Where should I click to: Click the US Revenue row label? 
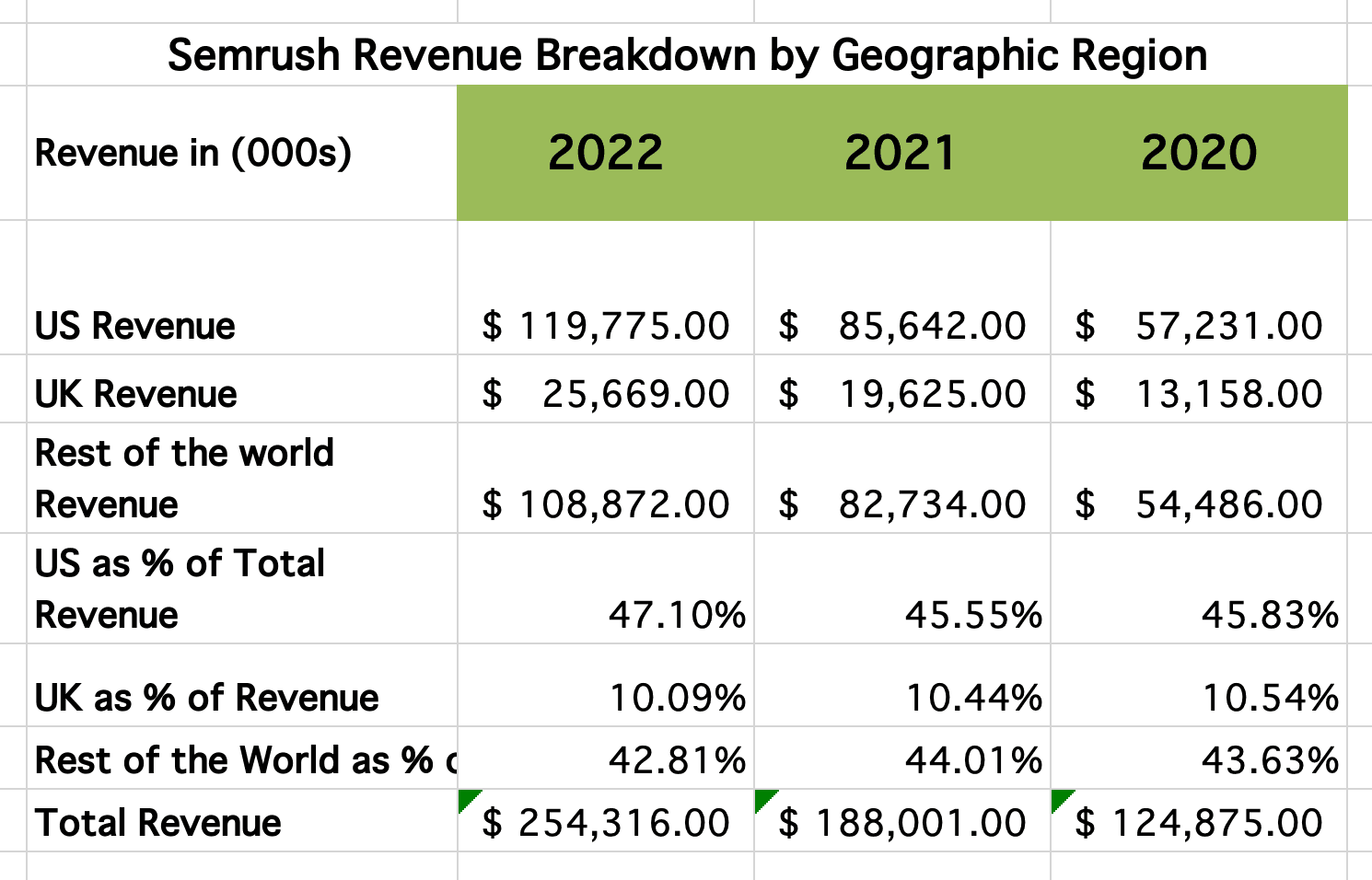(x=242, y=287)
